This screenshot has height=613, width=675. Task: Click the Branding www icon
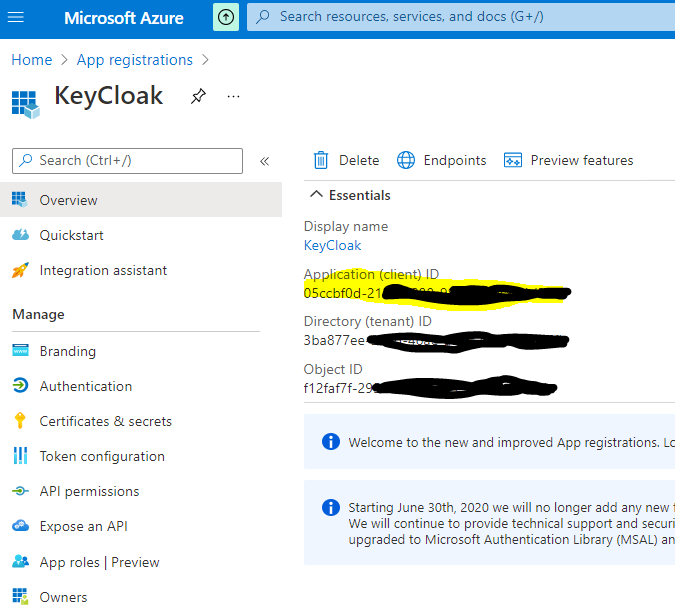pyautogui.click(x=20, y=350)
